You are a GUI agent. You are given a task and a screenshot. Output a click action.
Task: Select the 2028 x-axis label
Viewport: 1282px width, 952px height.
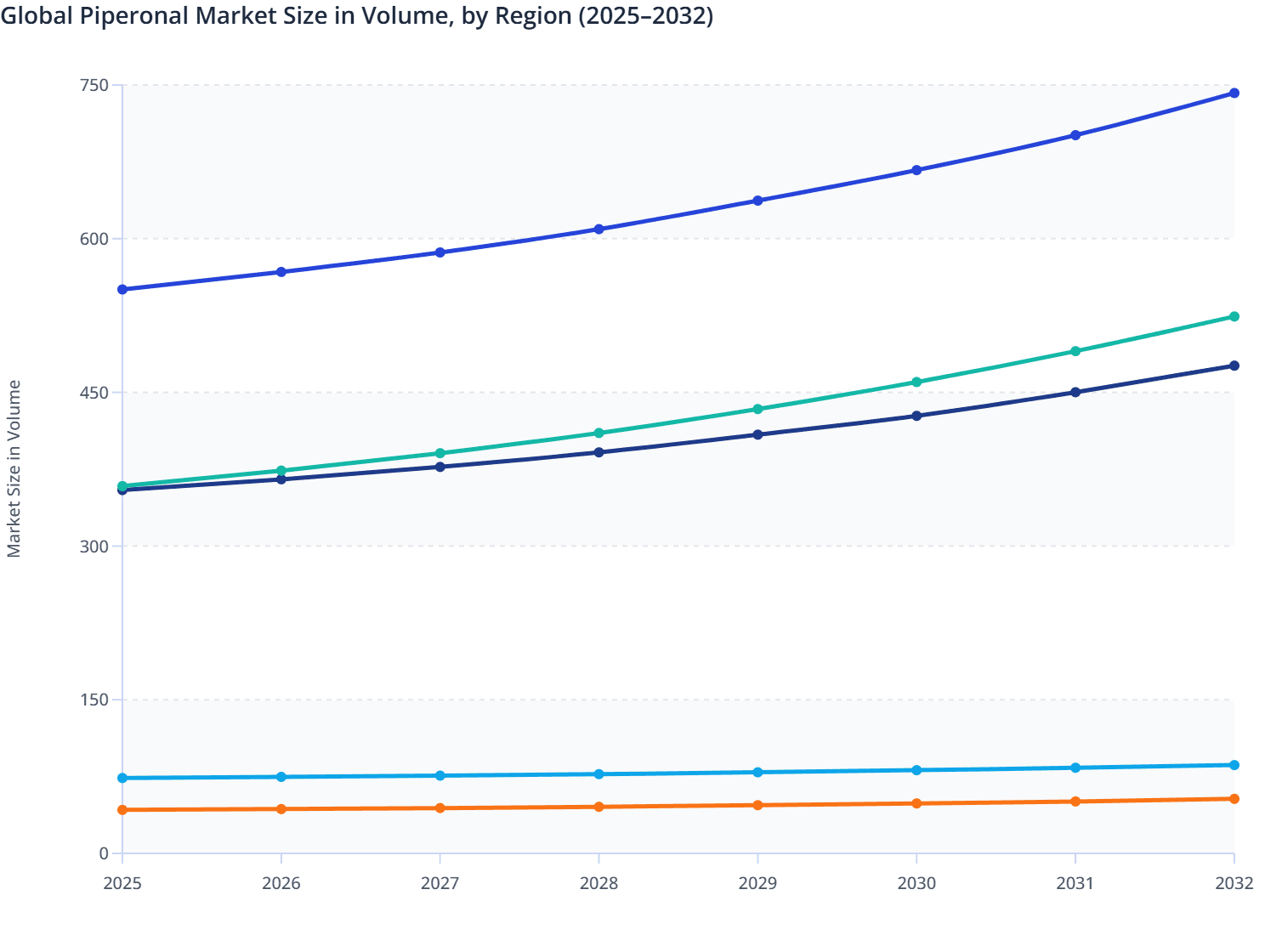point(598,884)
